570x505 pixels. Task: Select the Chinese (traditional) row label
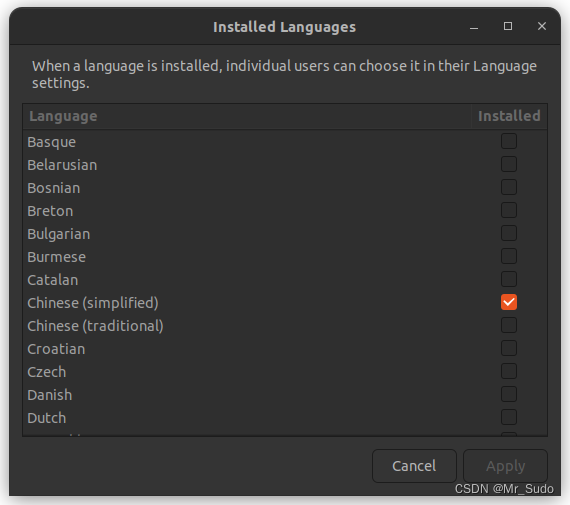pos(96,326)
